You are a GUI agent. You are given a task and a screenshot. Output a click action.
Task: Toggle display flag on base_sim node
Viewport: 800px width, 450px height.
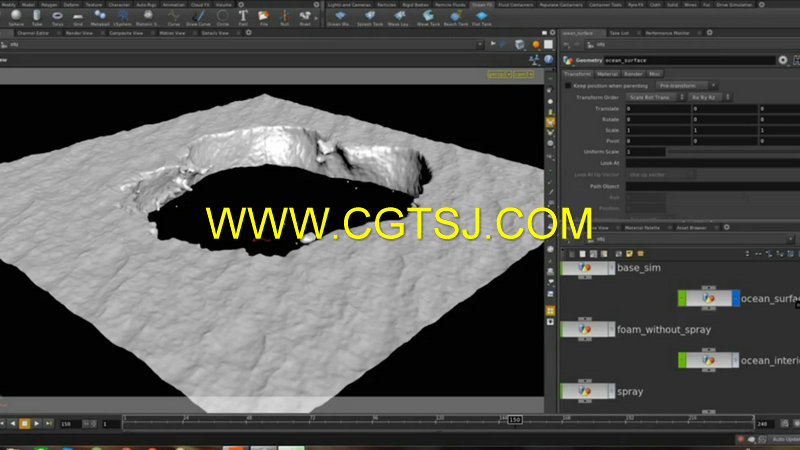coord(611,268)
